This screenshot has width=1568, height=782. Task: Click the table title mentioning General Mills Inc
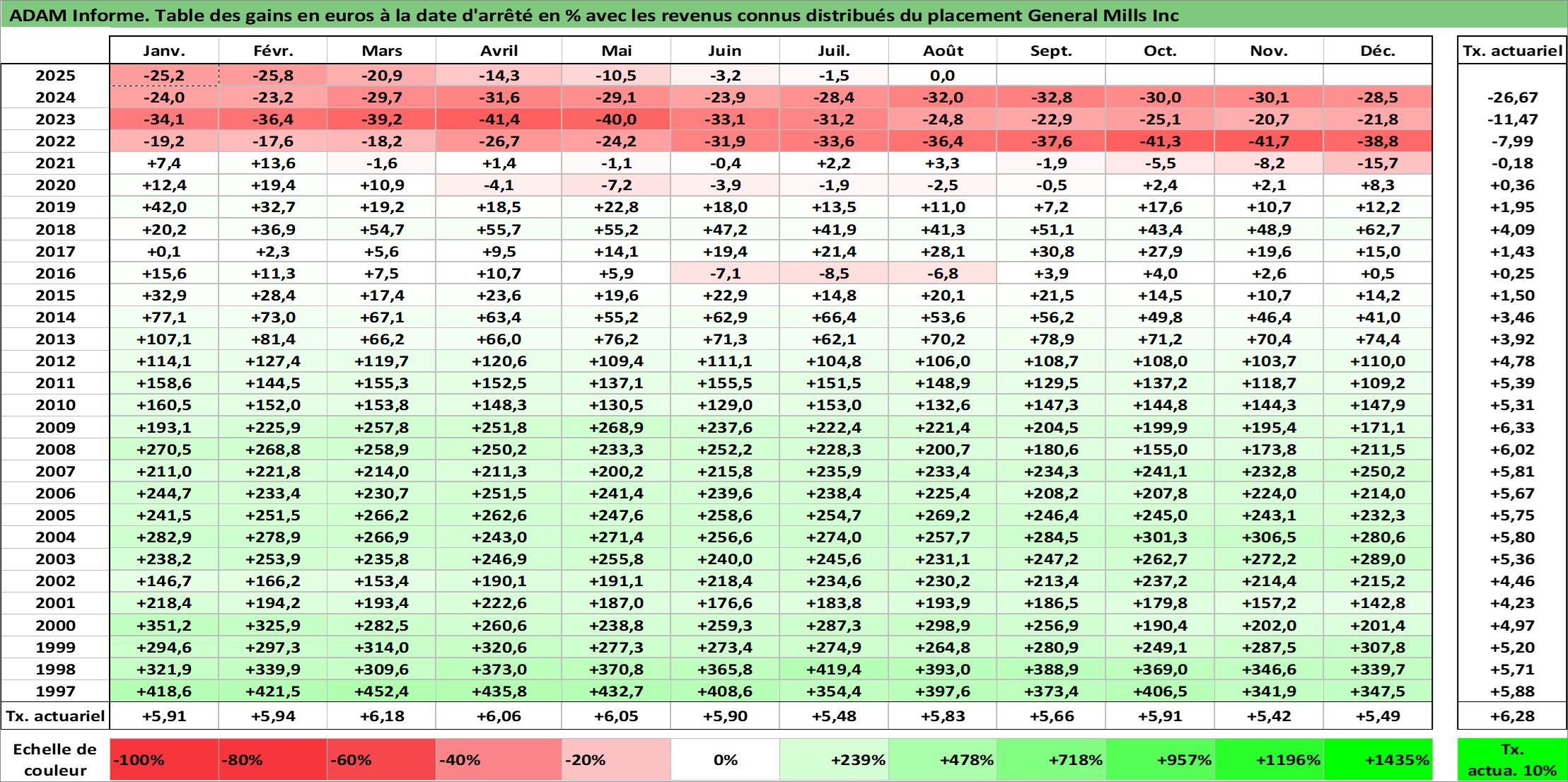pyautogui.click(x=594, y=16)
